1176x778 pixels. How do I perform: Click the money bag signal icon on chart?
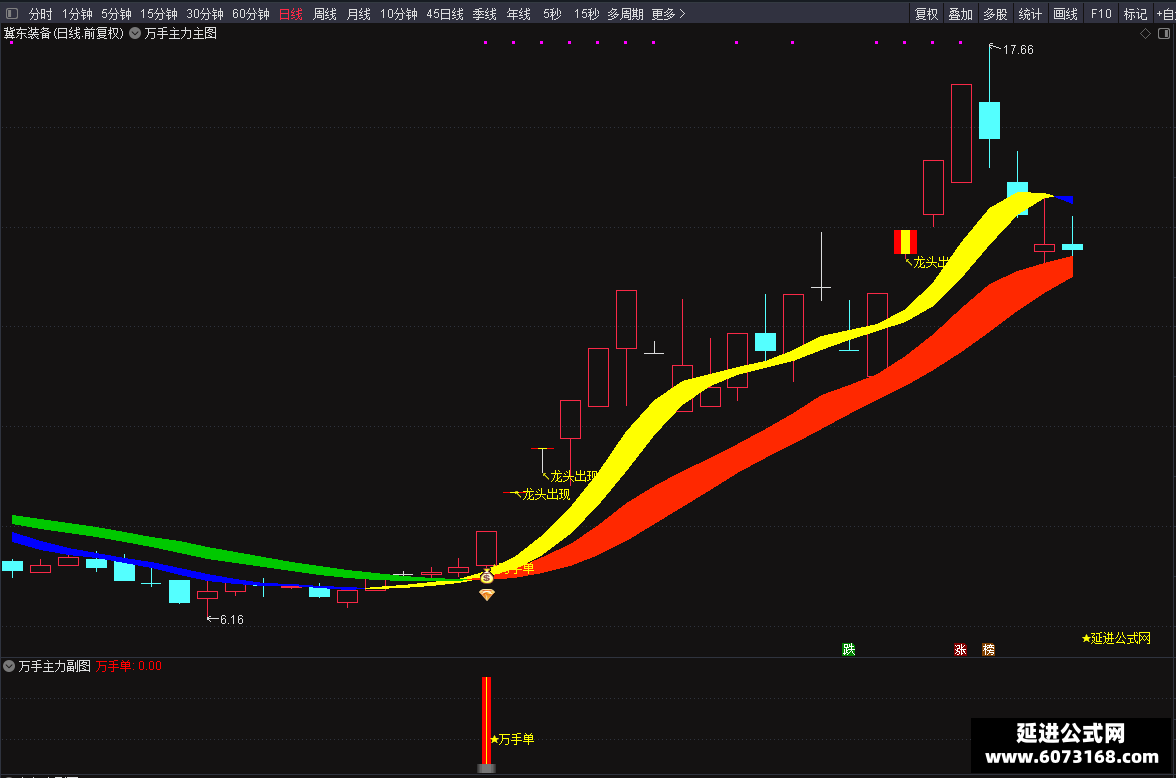click(487, 577)
